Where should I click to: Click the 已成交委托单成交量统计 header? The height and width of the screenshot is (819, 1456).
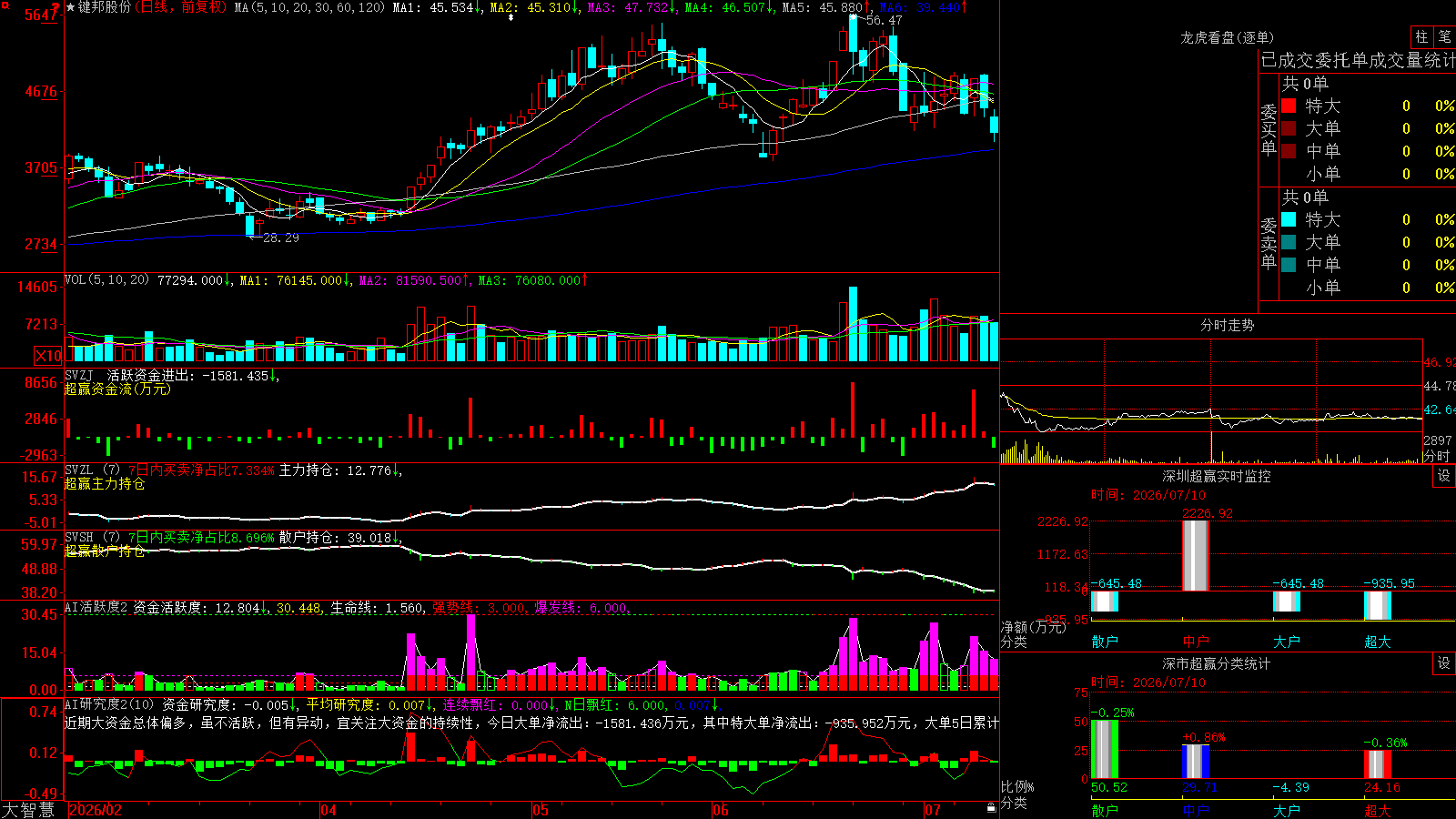coord(1358,60)
